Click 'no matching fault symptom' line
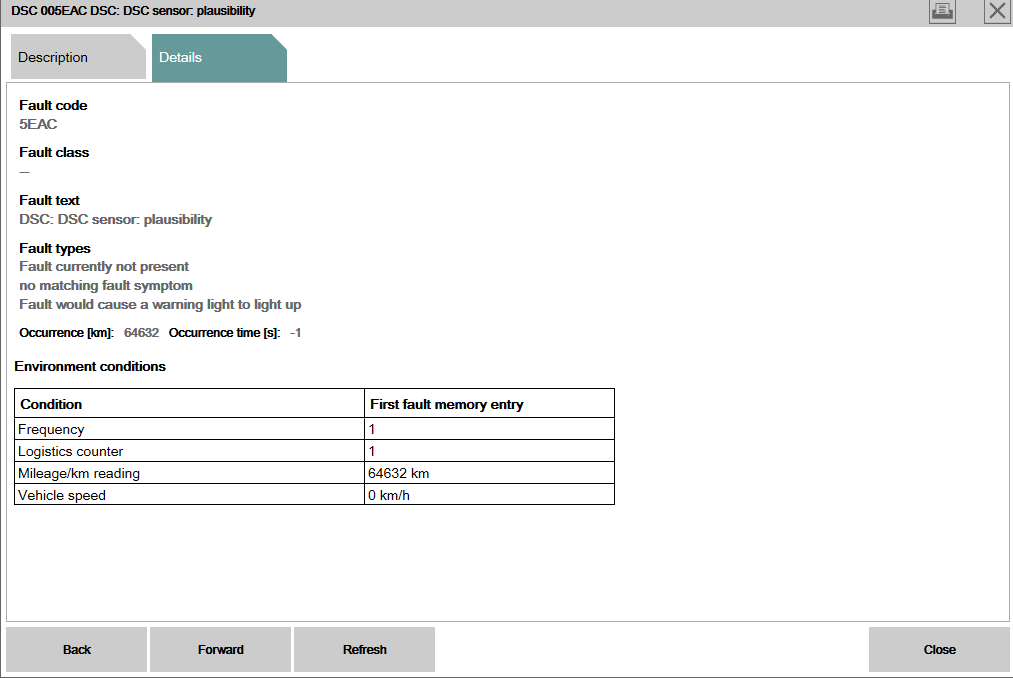The image size is (1013, 678). pyautogui.click(x=106, y=286)
